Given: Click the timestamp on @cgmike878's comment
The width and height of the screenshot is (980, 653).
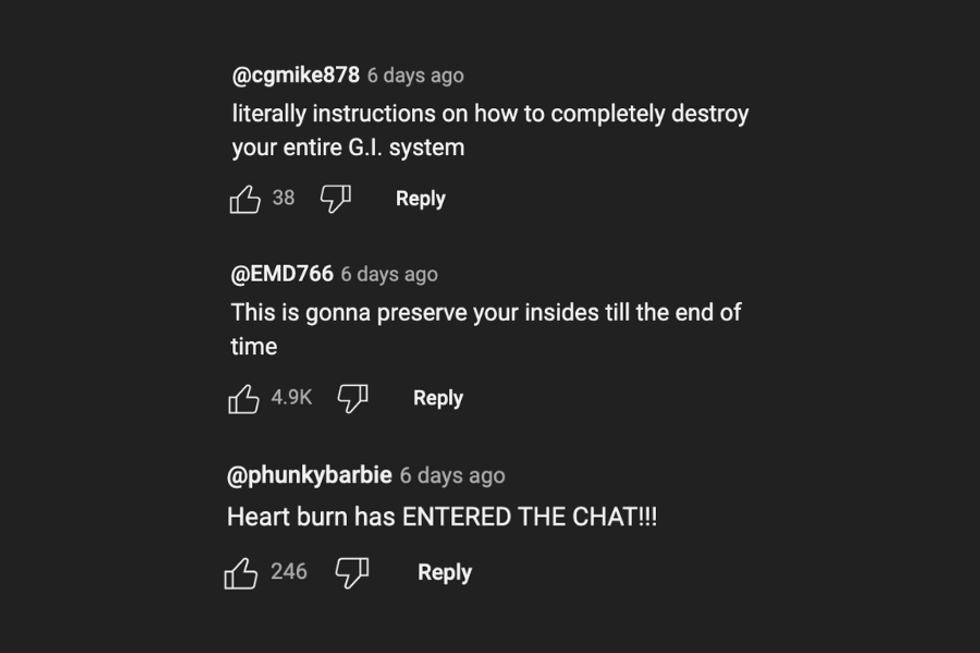Looking at the screenshot, I should (x=415, y=75).
